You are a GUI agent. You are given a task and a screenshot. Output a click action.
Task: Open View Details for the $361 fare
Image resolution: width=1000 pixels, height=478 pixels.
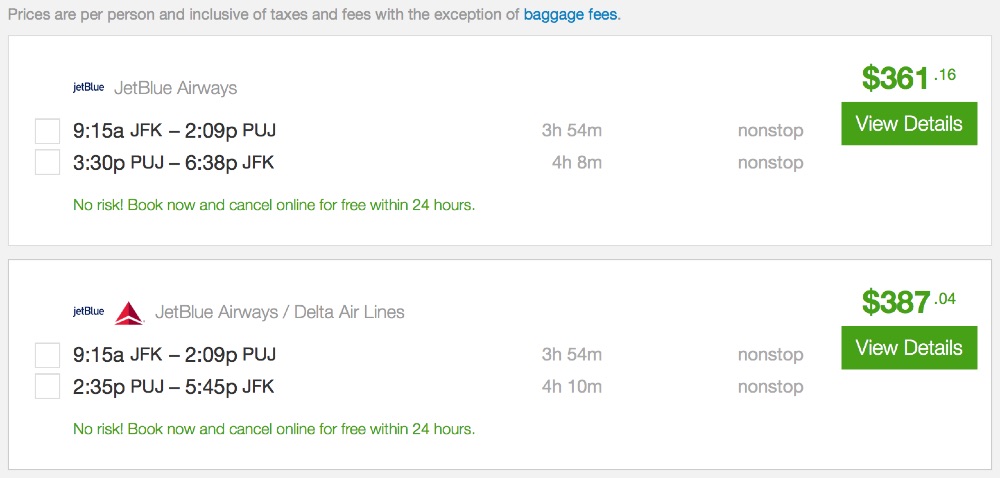(x=909, y=124)
